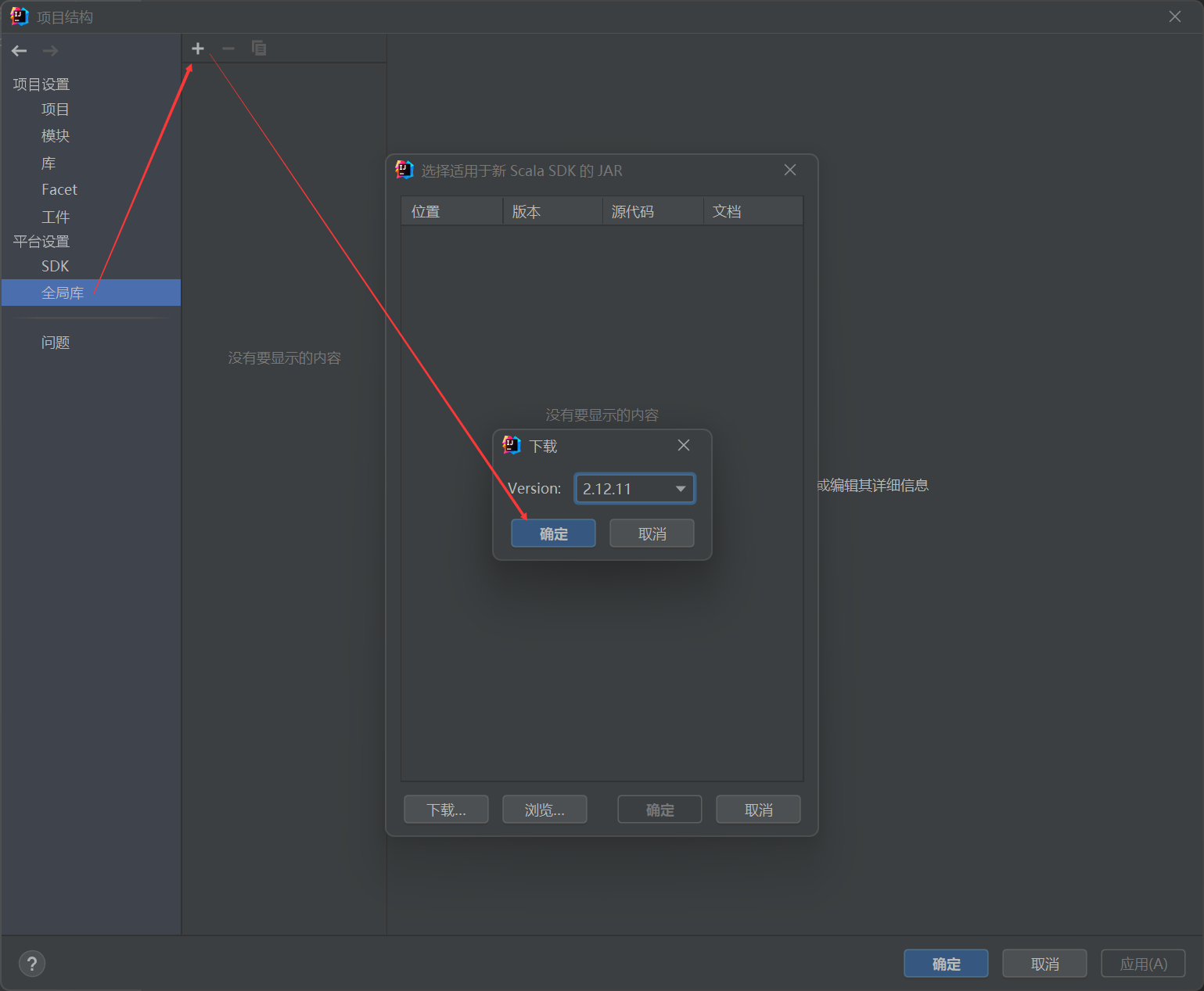Click the forward navigation arrow
The width and height of the screenshot is (1204, 991).
coord(51,51)
